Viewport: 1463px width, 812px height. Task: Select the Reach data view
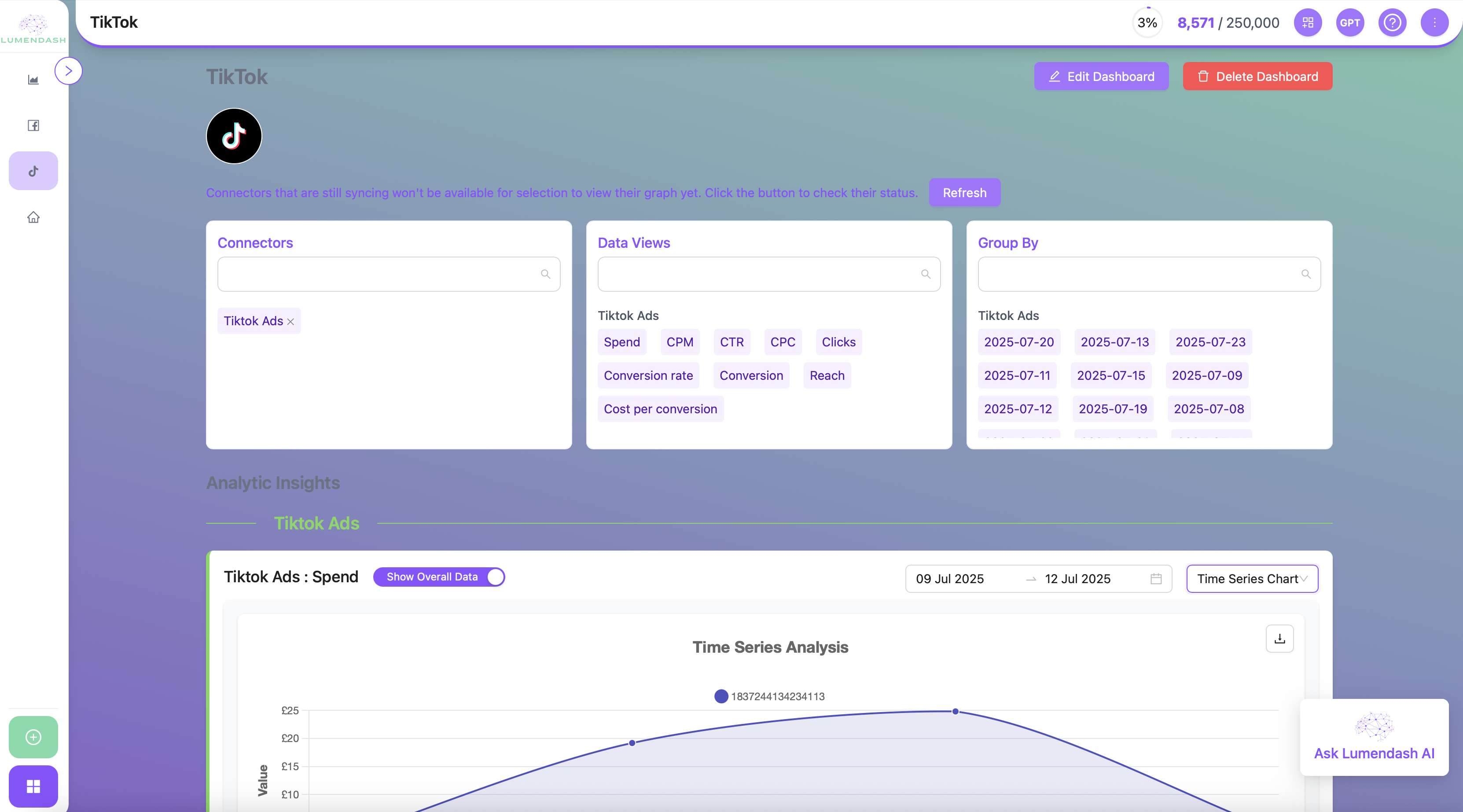point(827,375)
